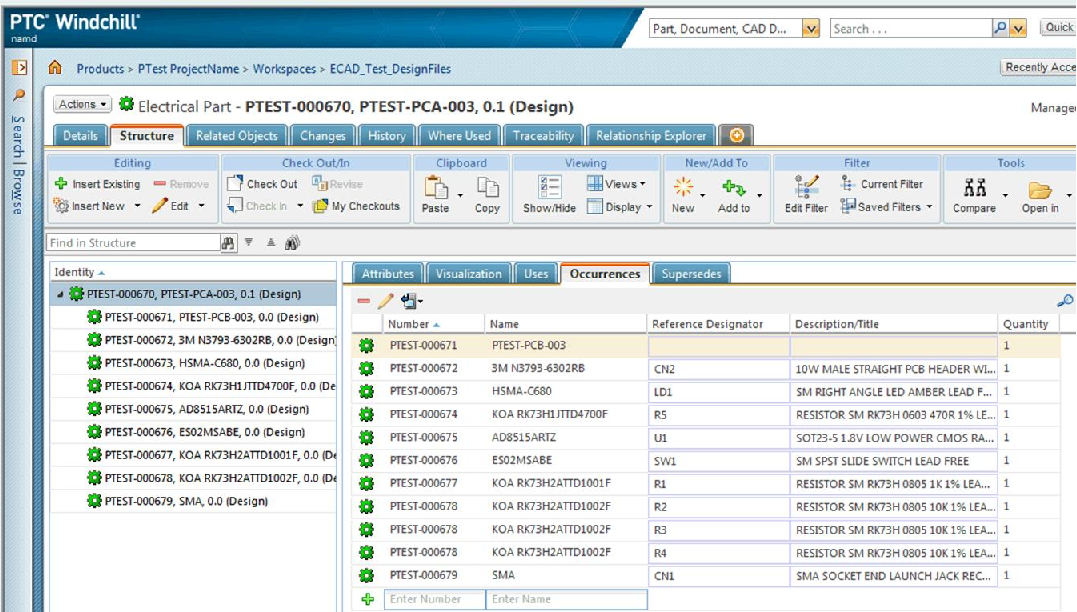Click the Enter Number input field
Image resolution: width=1077 pixels, height=612 pixels.
pos(434,599)
